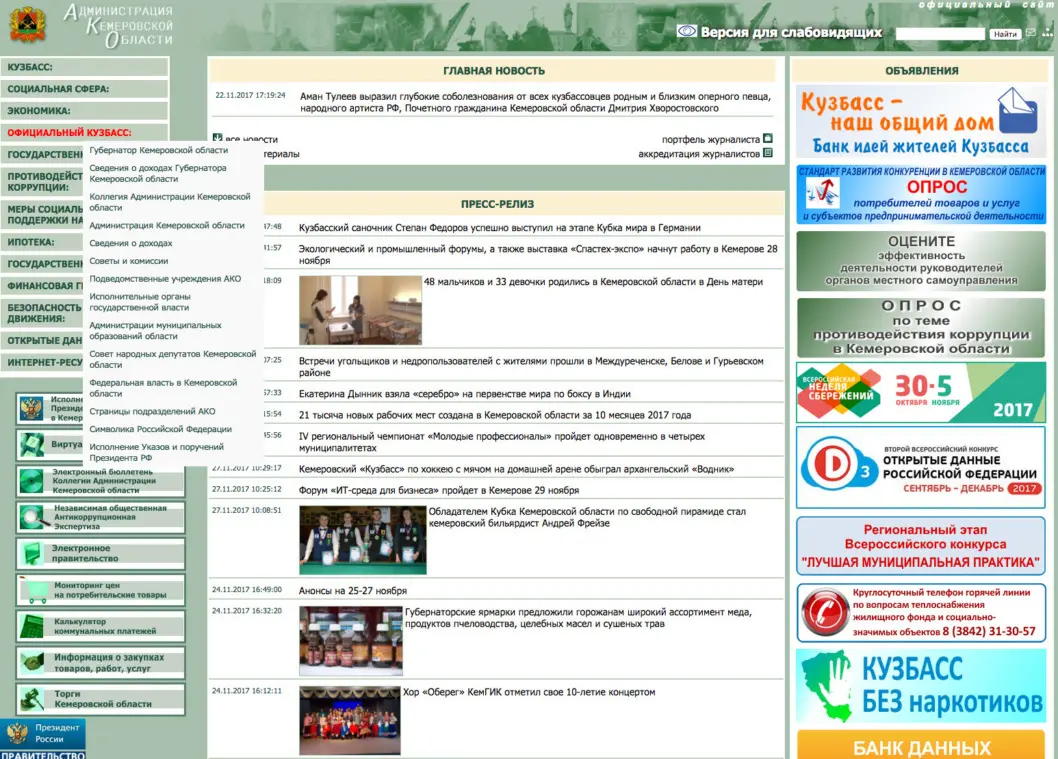The height and width of the screenshot is (759, 1058).
Task: Open the sitemap icon in header
Action: point(1048,32)
